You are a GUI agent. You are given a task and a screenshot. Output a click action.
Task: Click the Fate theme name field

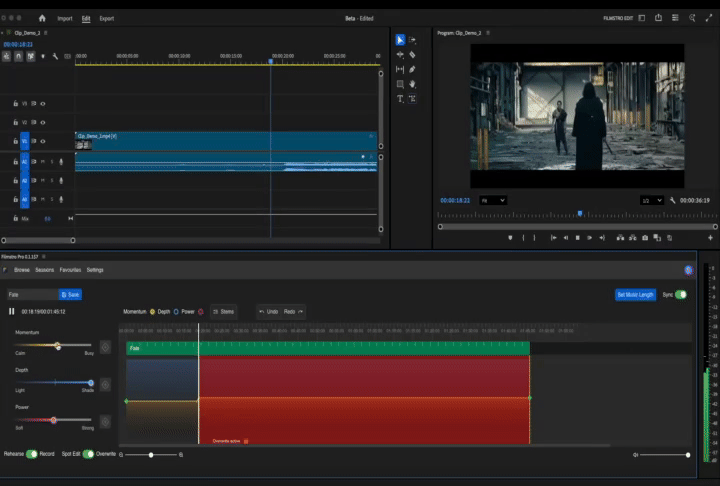[30, 295]
